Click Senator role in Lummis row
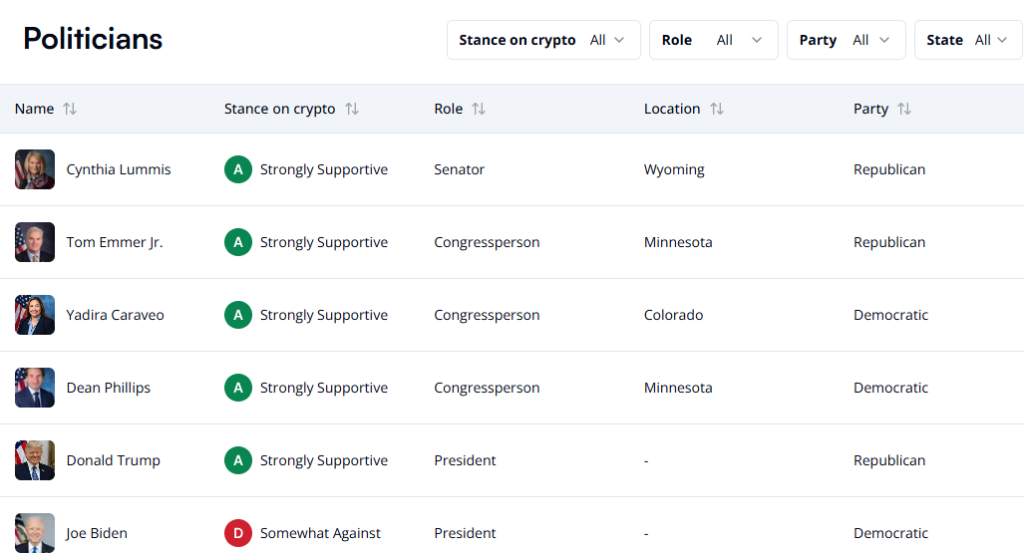 (460, 170)
